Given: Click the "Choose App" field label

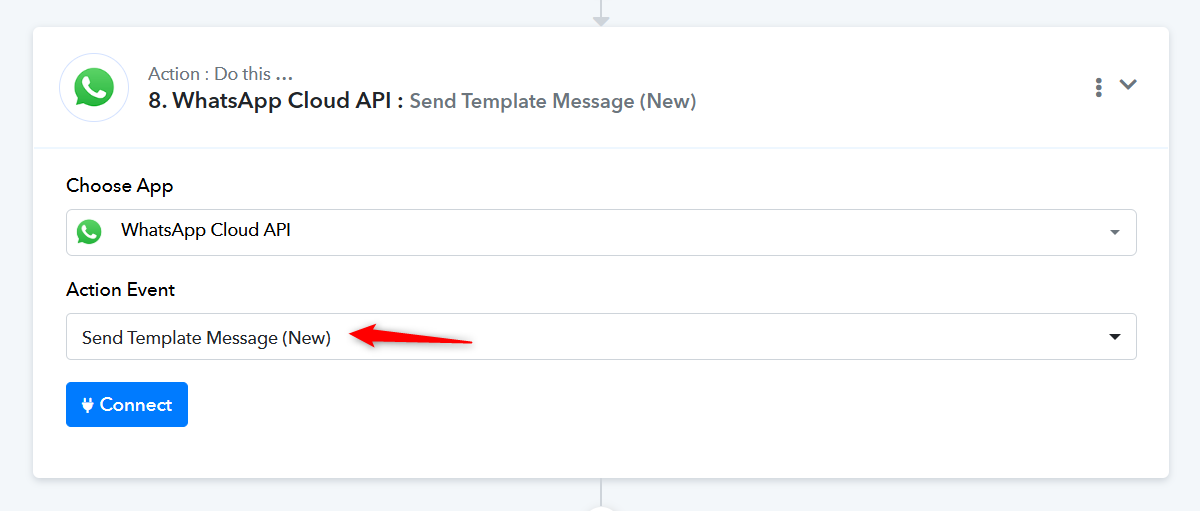Looking at the screenshot, I should (x=120, y=186).
